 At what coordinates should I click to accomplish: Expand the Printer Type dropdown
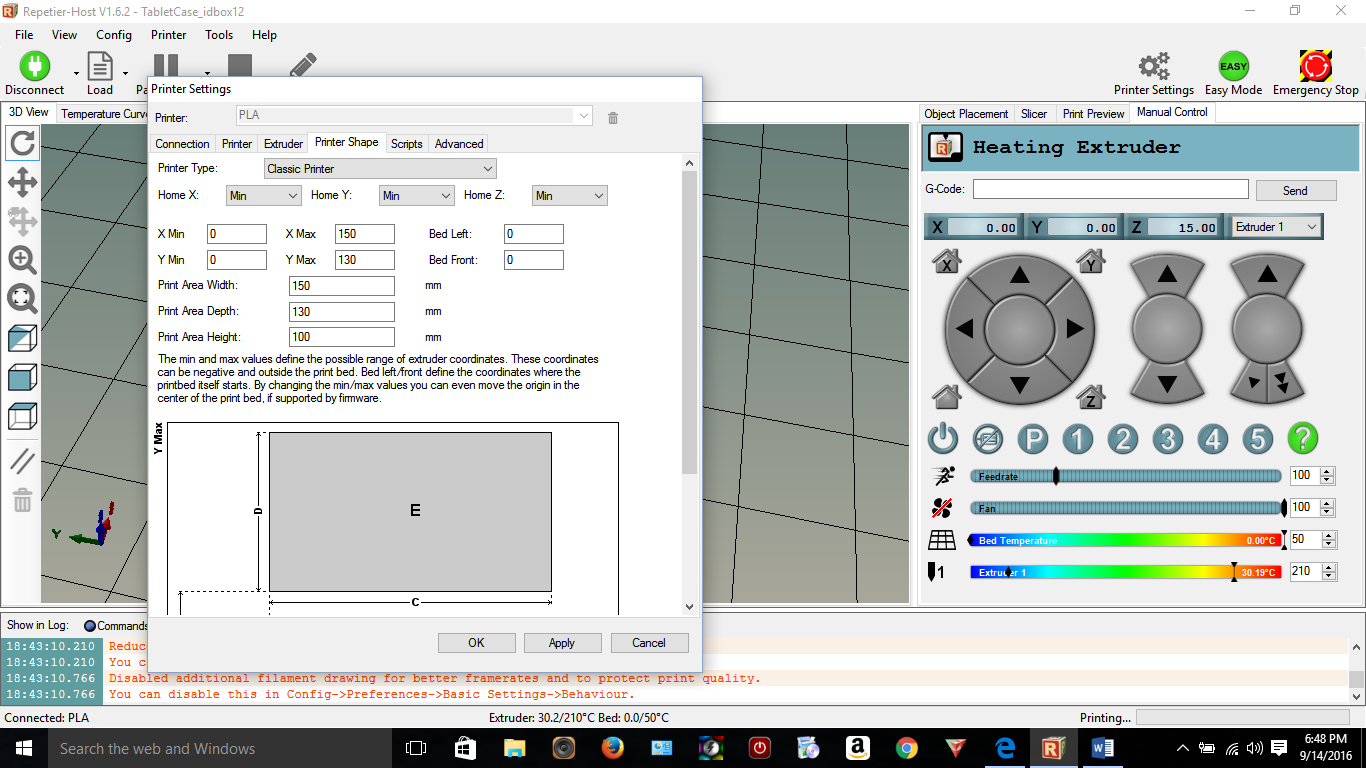pyautogui.click(x=380, y=169)
